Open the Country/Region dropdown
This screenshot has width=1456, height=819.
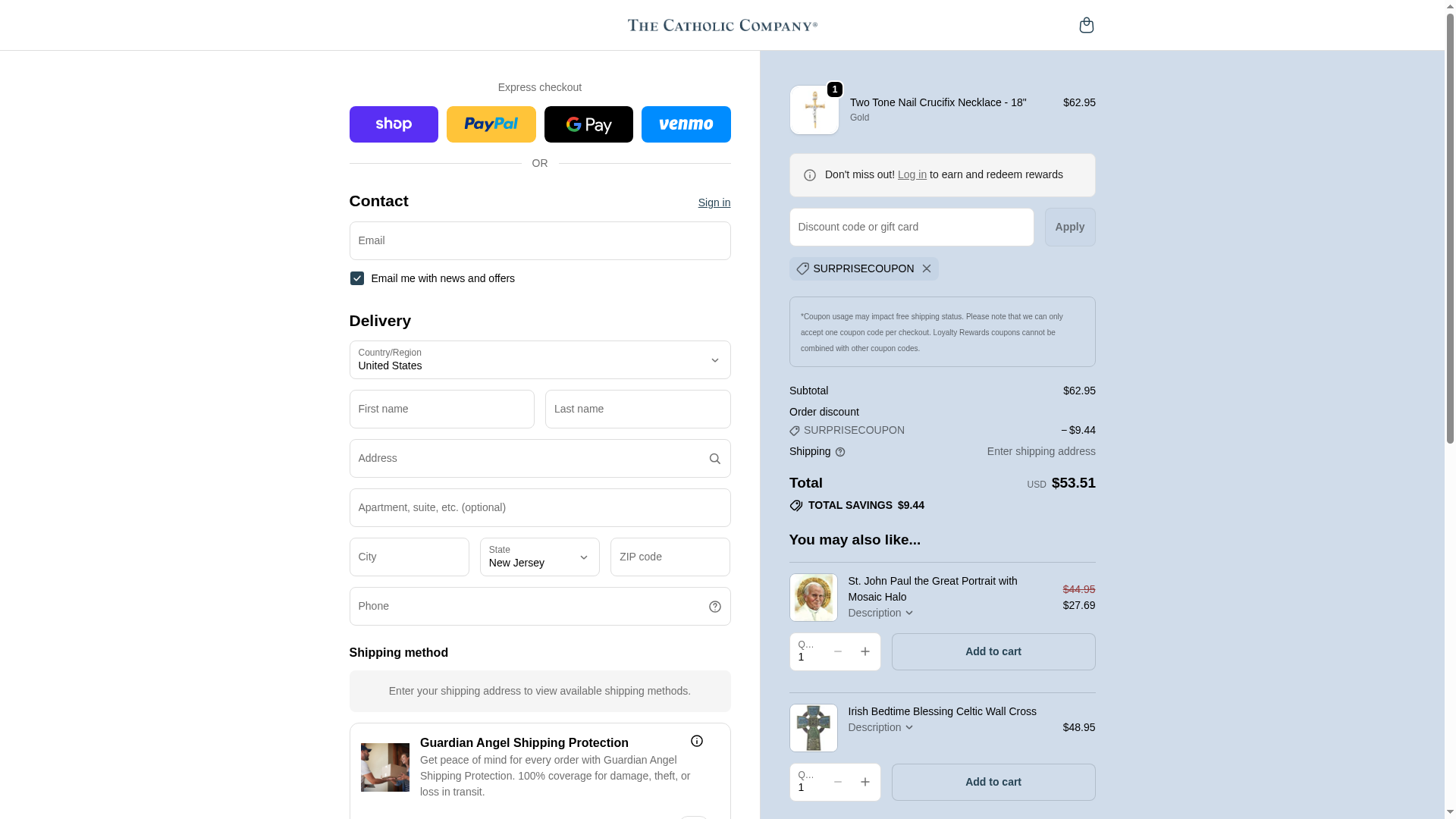[540, 360]
